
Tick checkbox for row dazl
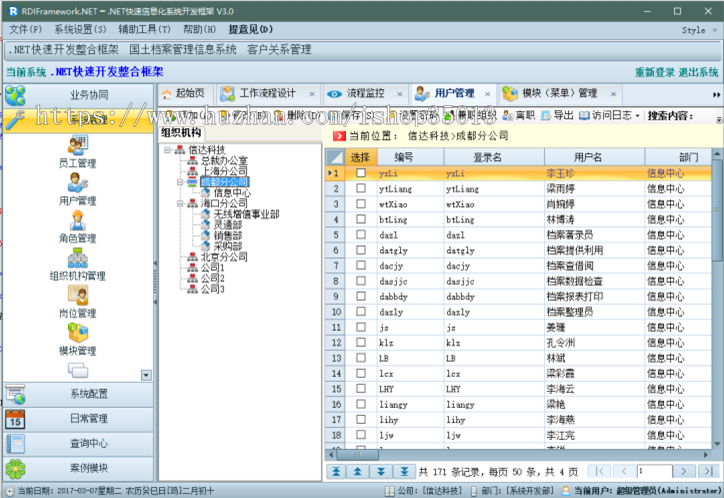[x=361, y=234]
